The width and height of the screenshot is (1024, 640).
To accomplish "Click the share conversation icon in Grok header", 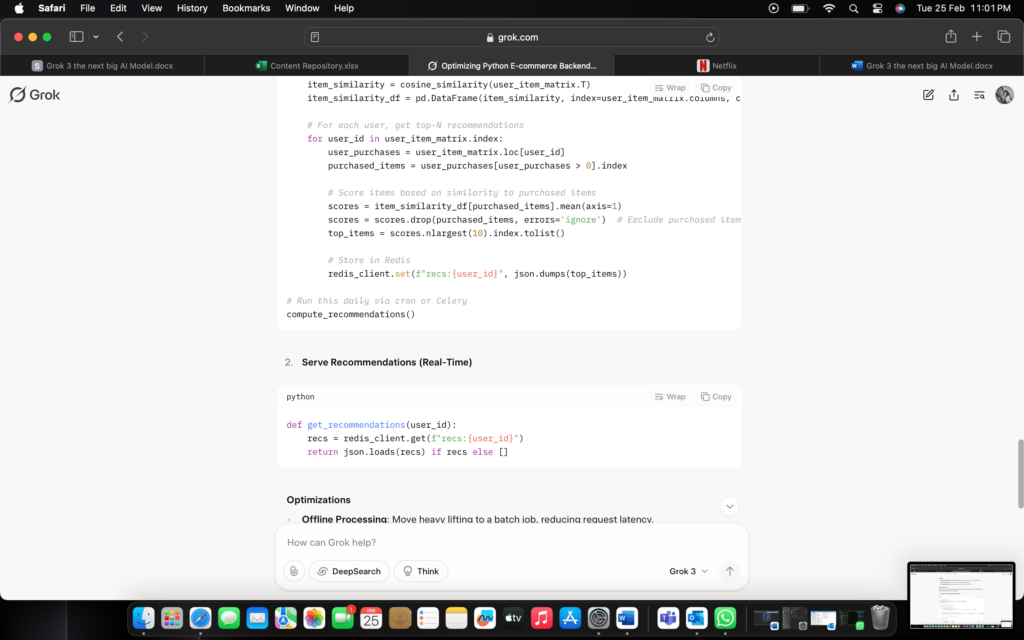I will coord(954,95).
